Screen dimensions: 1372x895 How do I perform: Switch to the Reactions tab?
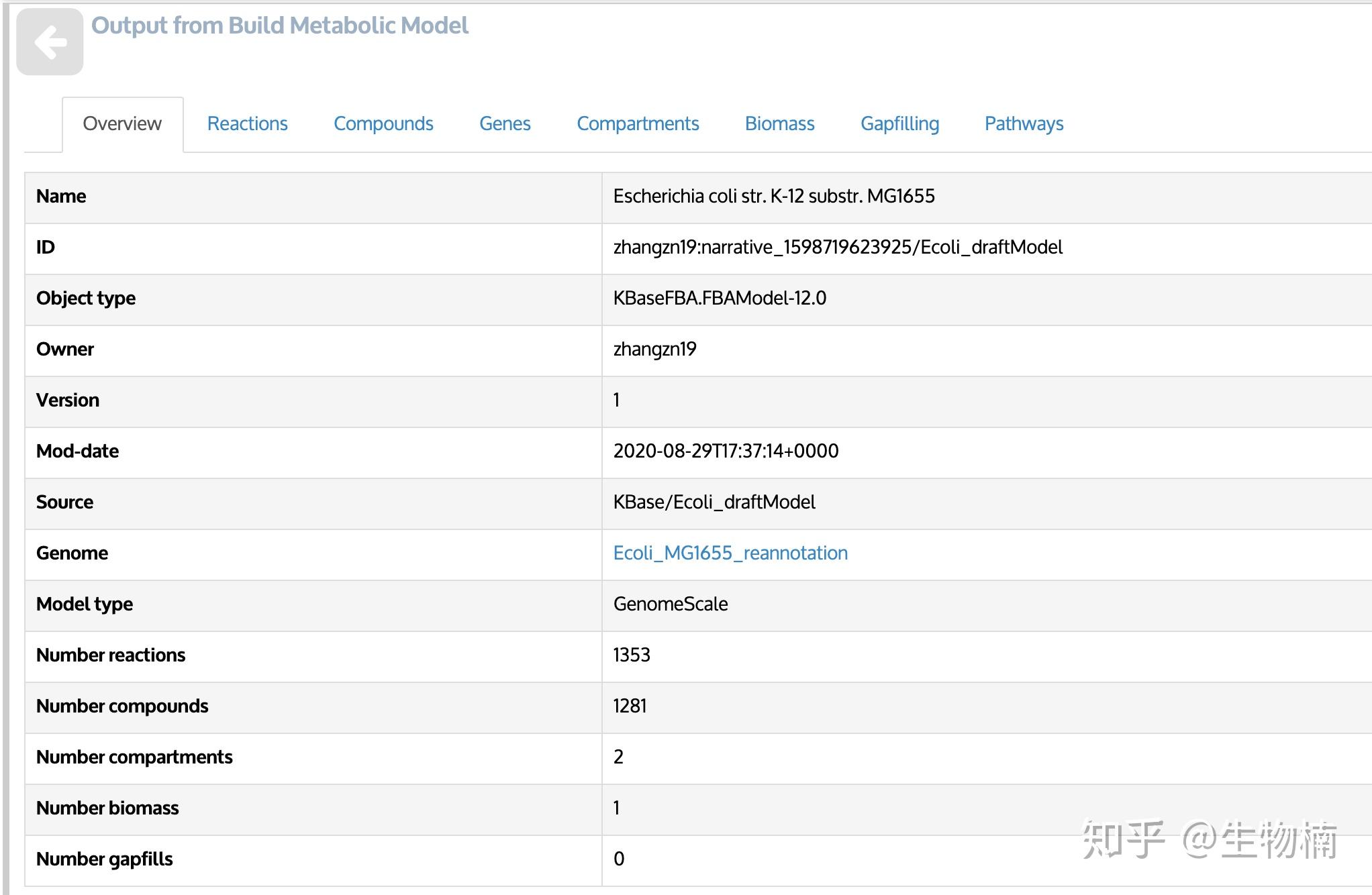tap(247, 124)
